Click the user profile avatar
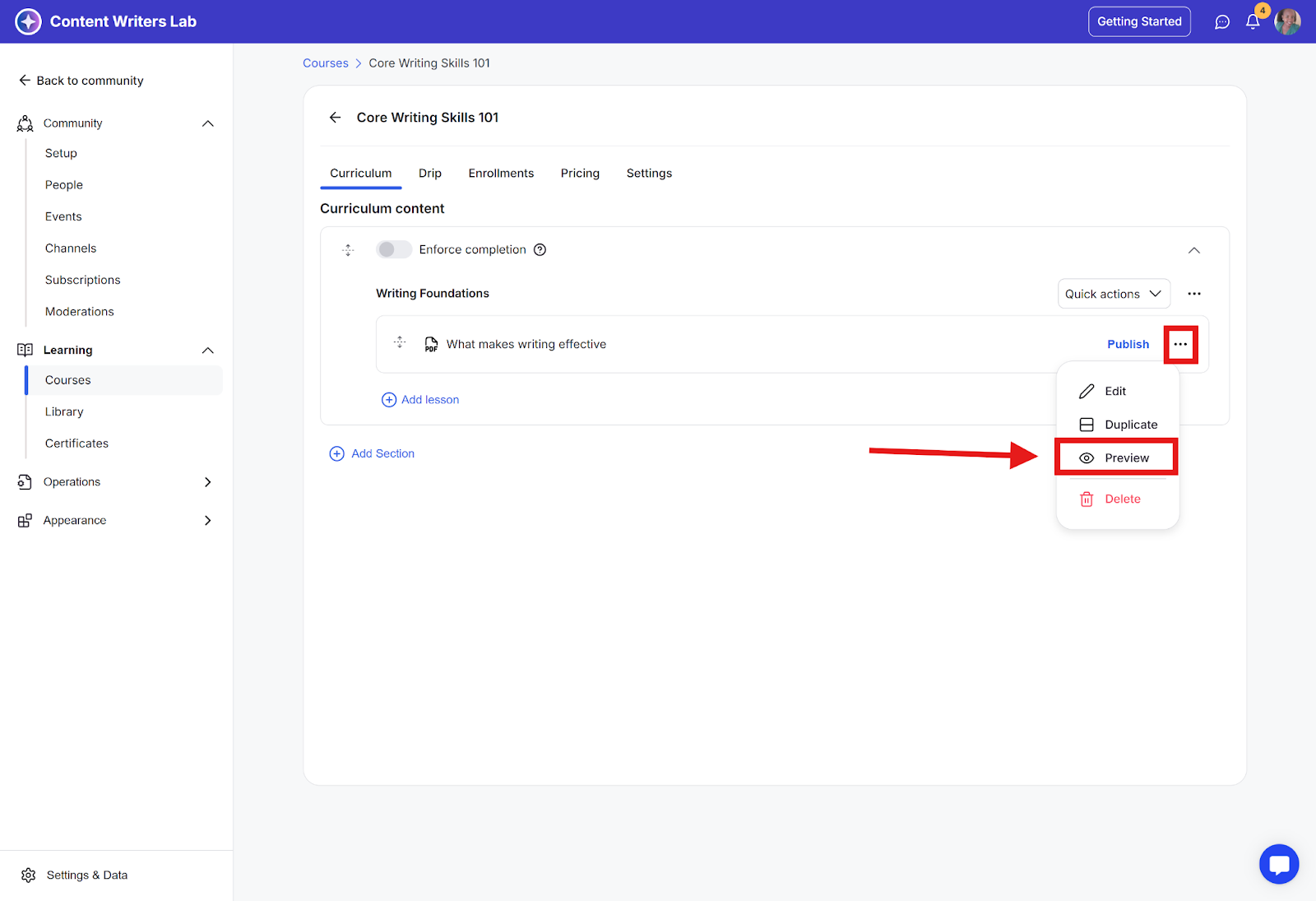Image resolution: width=1316 pixels, height=901 pixels. 1287,22
